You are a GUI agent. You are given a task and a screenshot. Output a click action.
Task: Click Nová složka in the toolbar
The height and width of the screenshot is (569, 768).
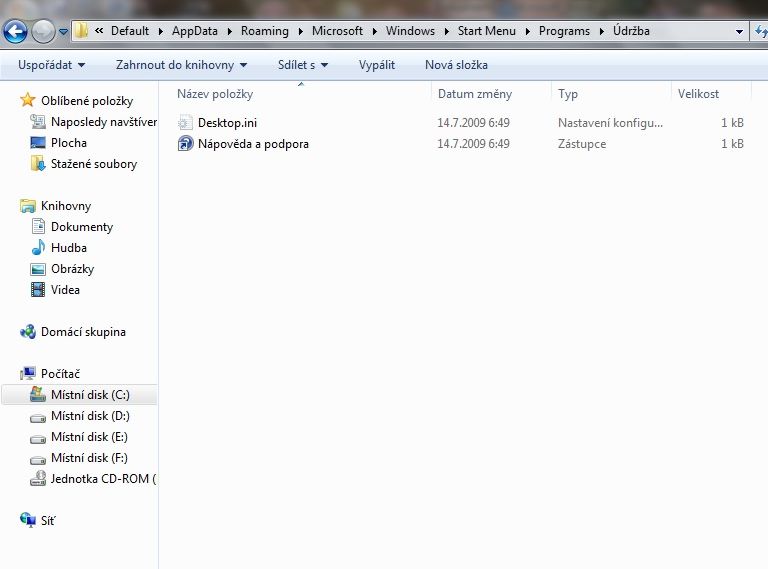456,65
